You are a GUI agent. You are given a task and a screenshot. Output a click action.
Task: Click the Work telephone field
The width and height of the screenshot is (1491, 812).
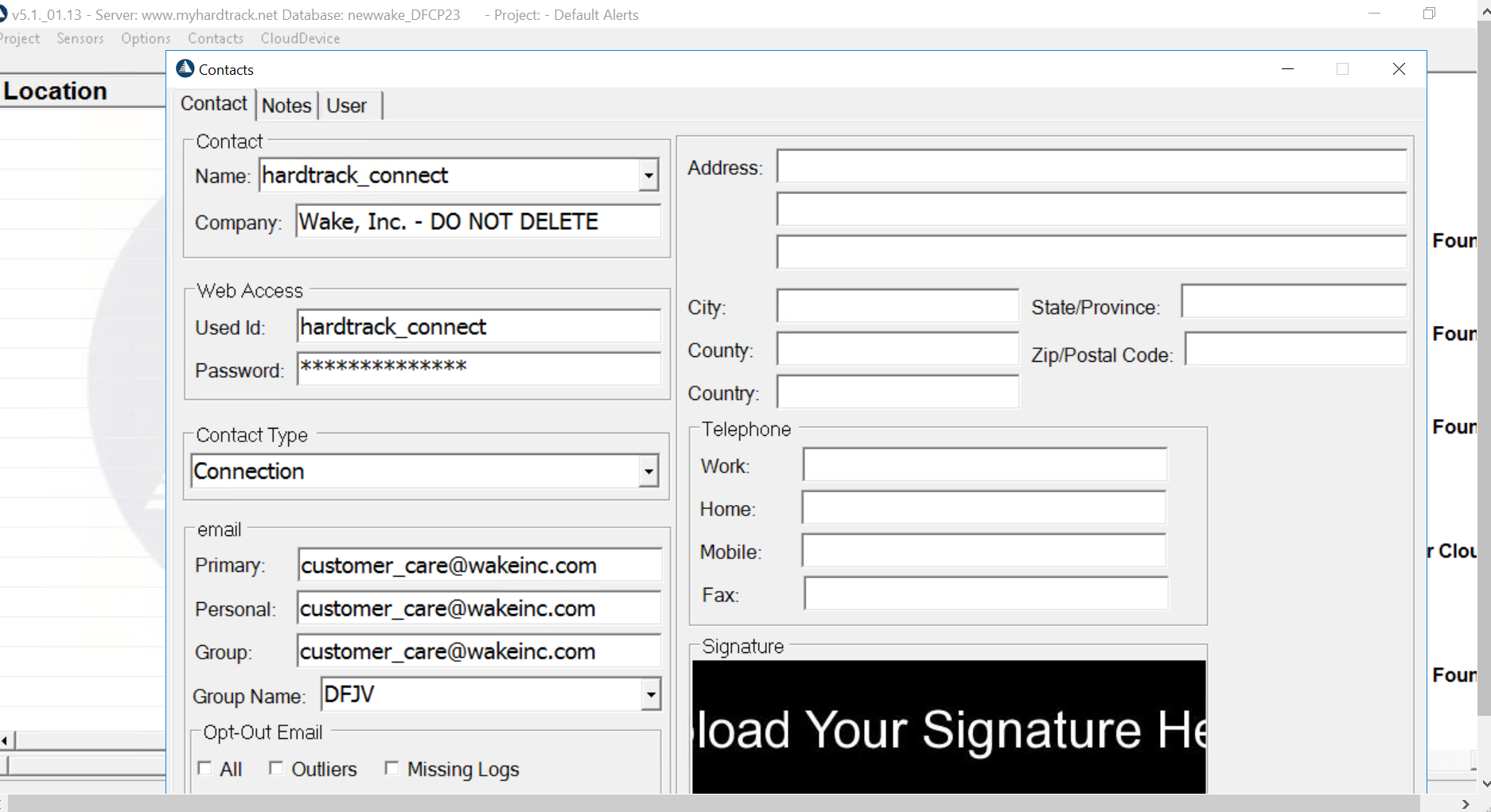(x=985, y=465)
